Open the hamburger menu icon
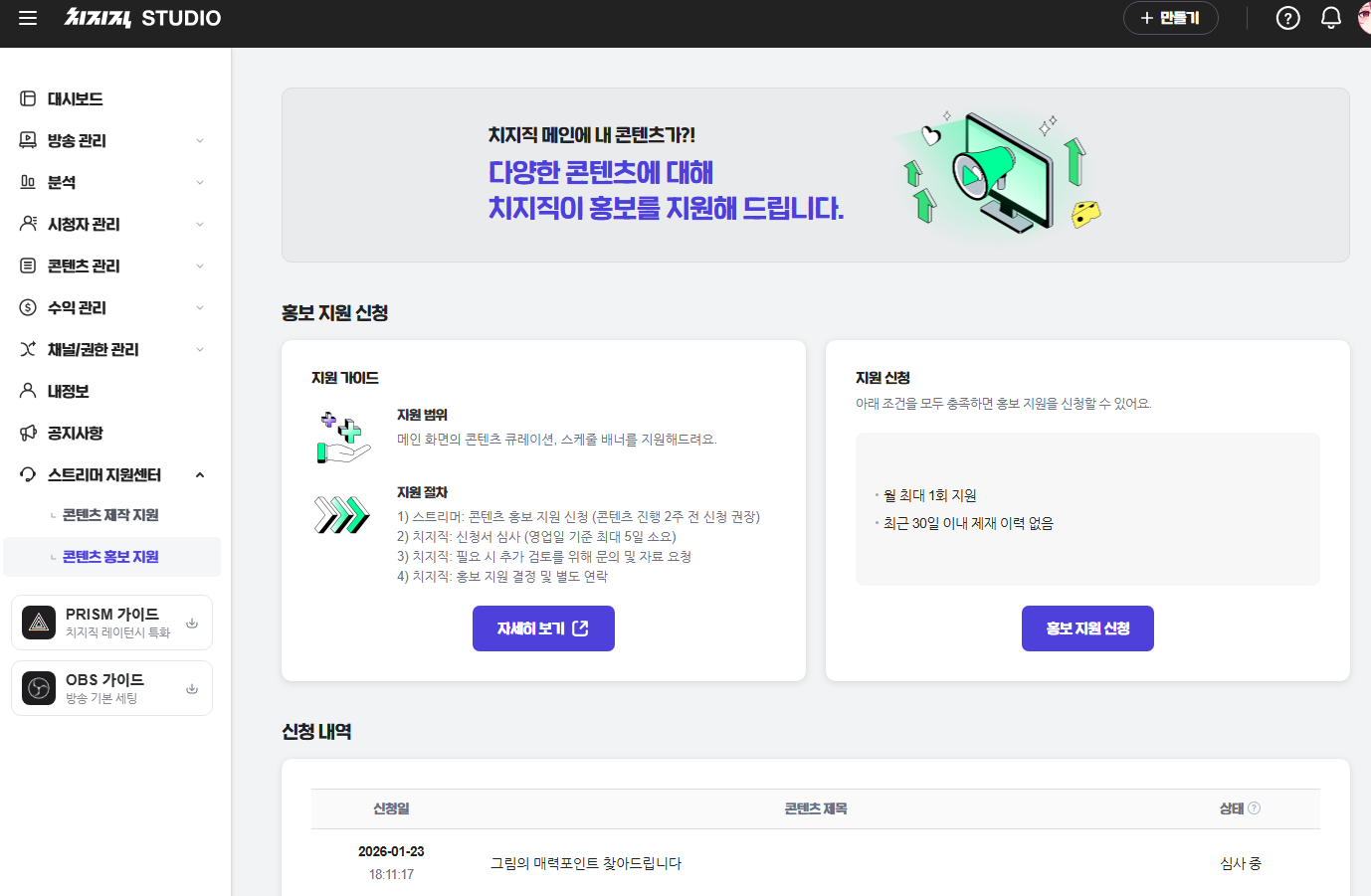 point(28,18)
